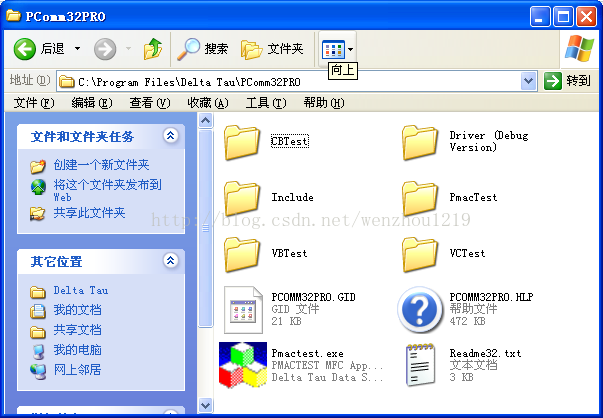This screenshot has width=603, height=418.
Task: Click the PCOMM32PRO.HLP file name text
Action: coord(491,297)
